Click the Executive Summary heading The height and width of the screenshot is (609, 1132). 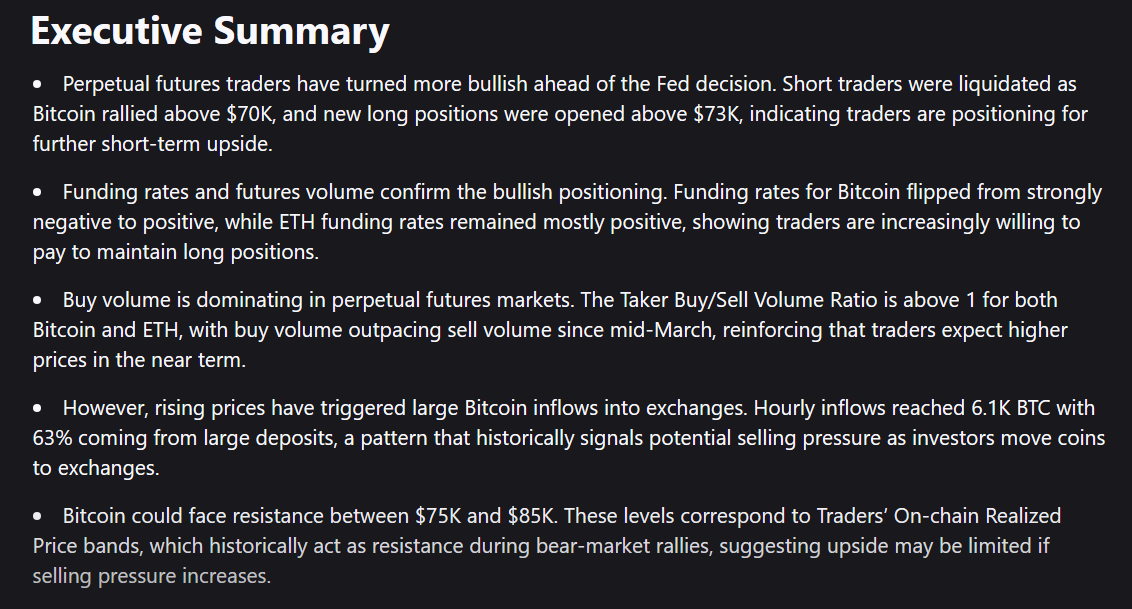(210, 31)
